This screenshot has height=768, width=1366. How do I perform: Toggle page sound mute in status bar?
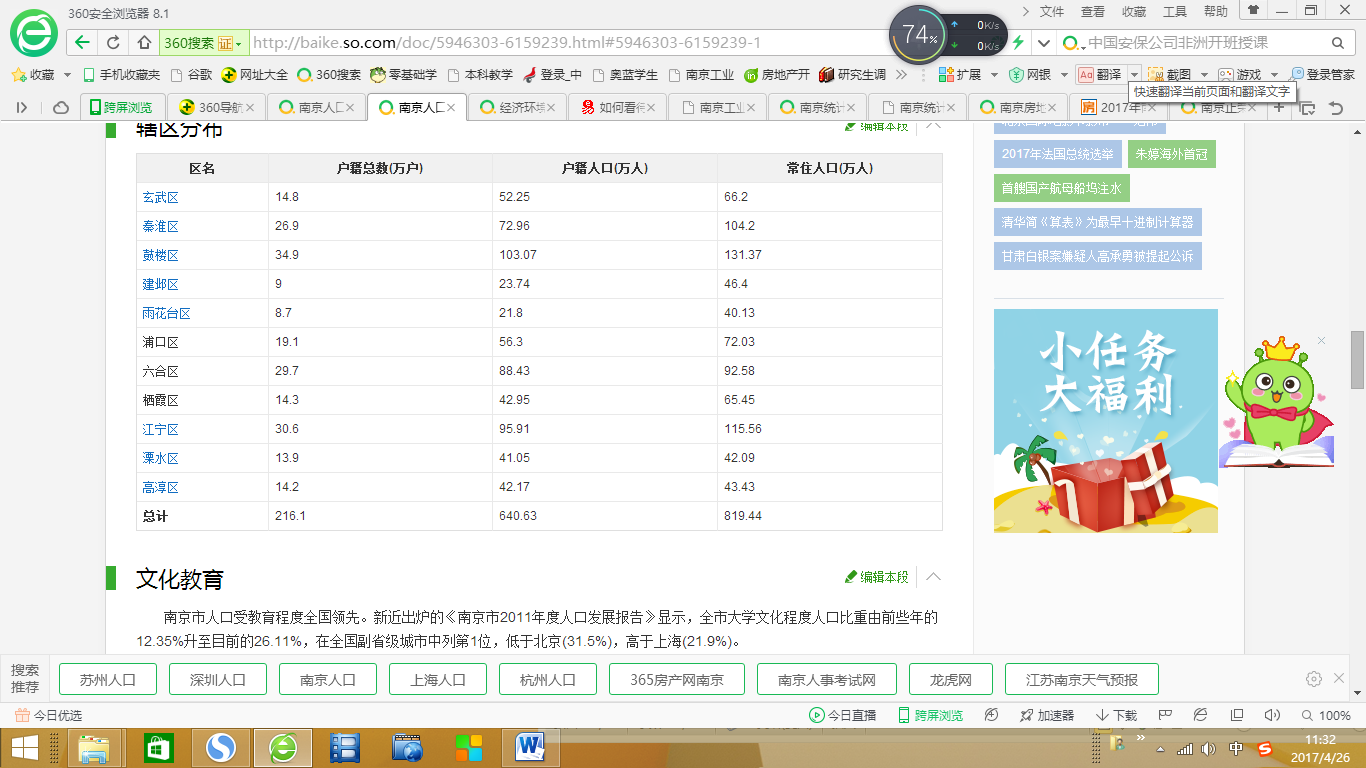[1272, 715]
